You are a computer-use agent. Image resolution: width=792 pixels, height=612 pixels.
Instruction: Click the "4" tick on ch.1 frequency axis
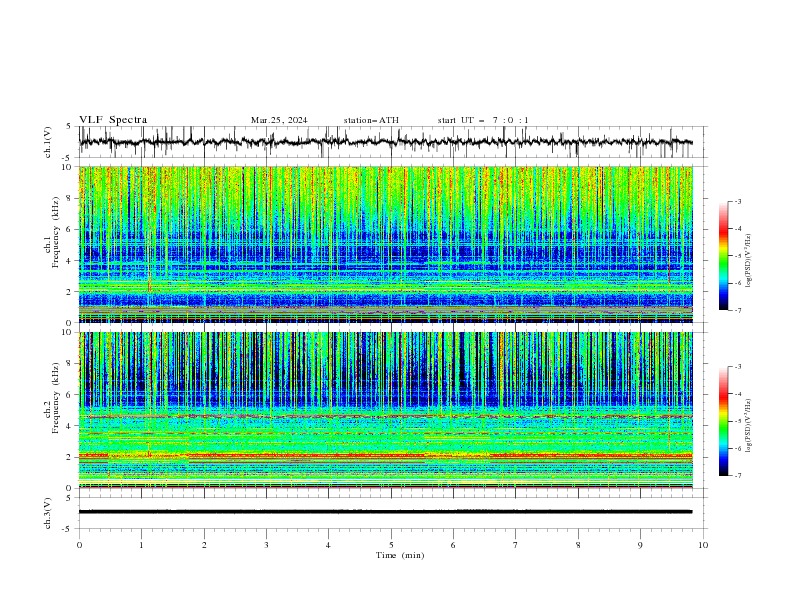click(71, 261)
